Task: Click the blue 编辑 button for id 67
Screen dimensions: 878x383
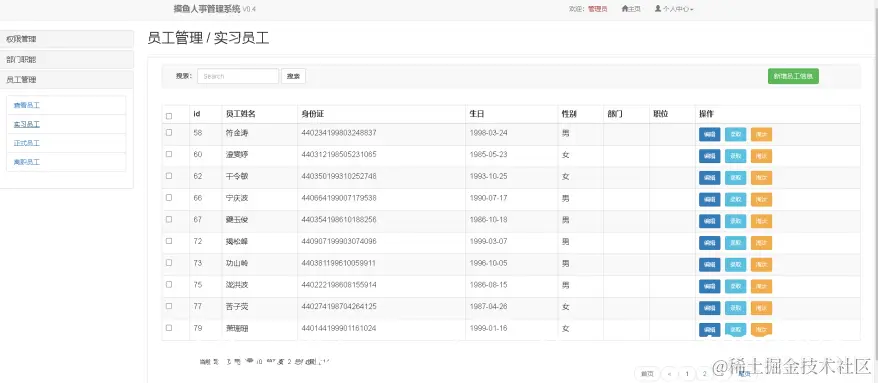Action: click(709, 221)
